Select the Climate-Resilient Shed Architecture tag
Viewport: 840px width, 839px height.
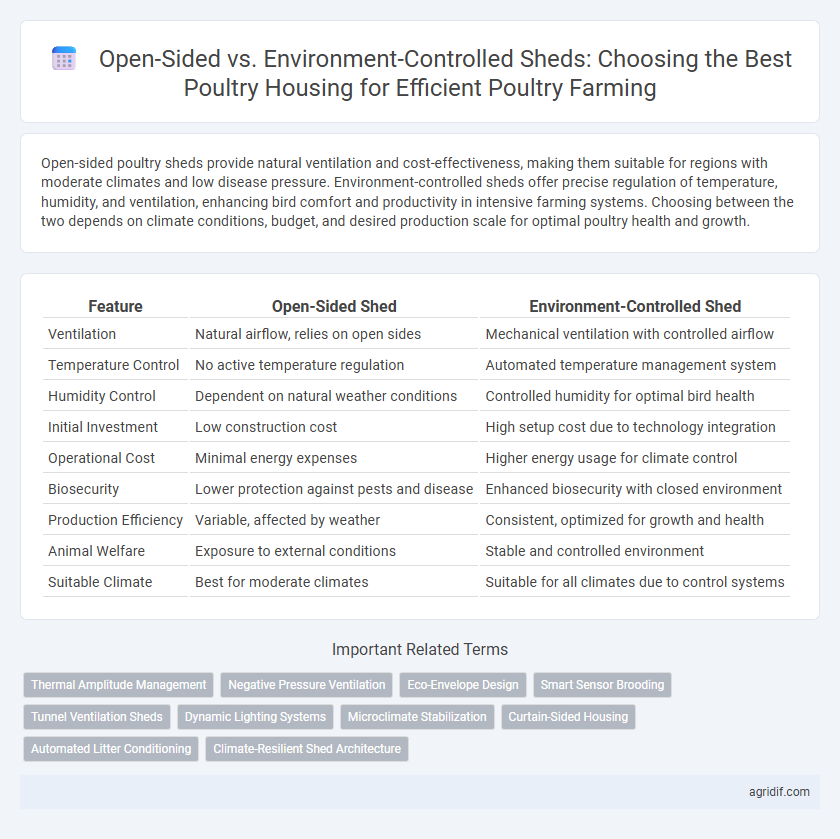[307, 749]
